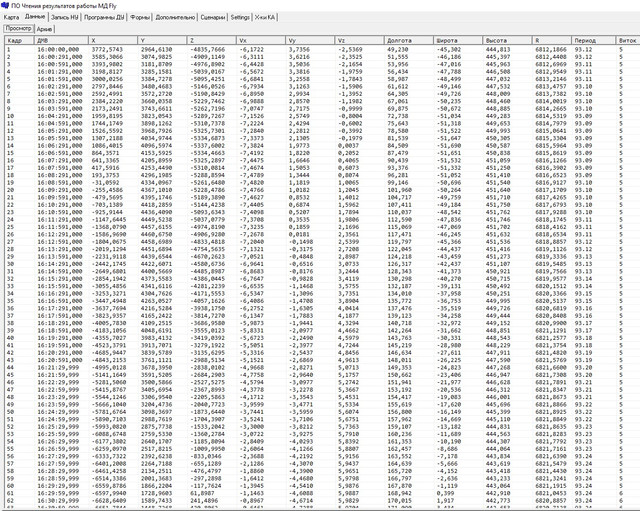This screenshot has width=640, height=511.
Task: Select the Просмотр sub-tab
Action: pos(17,29)
